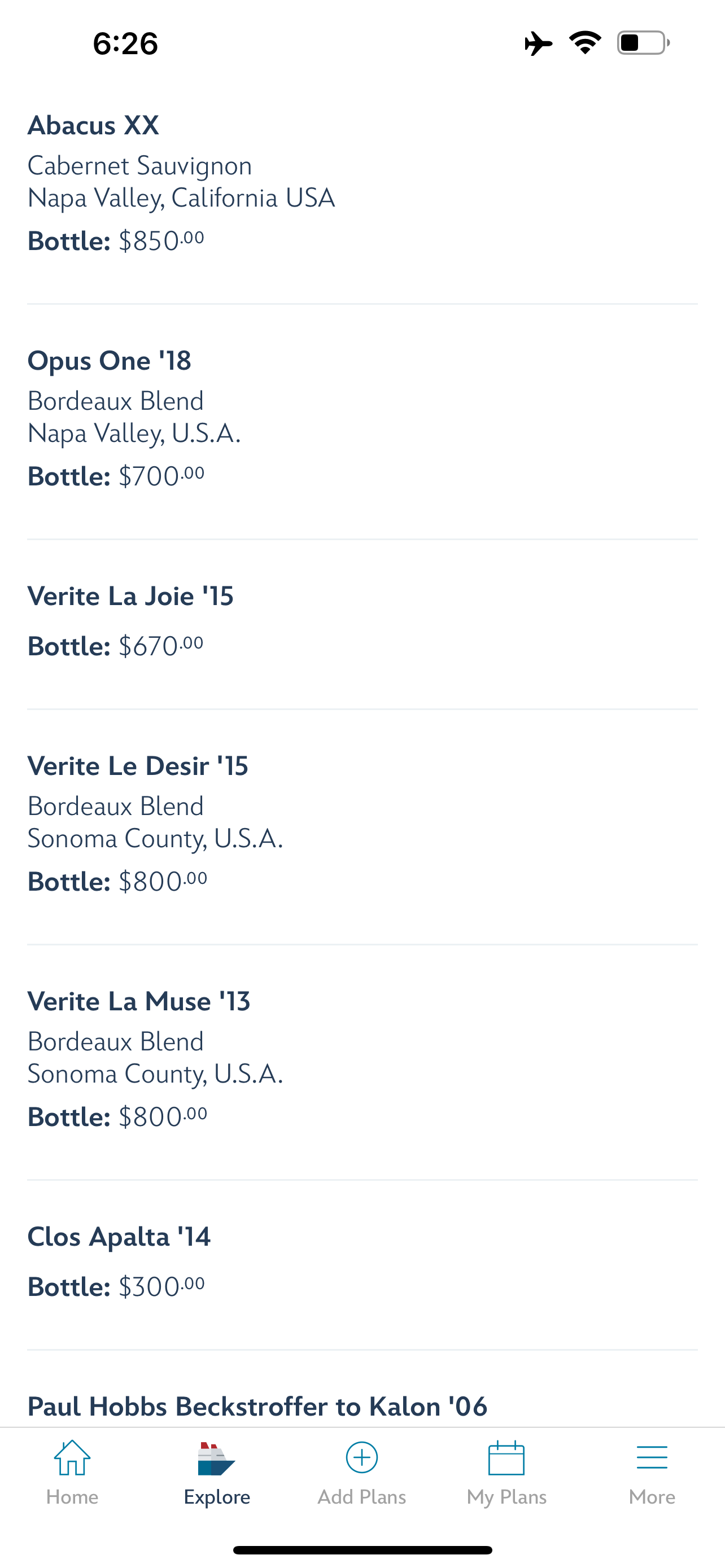Tap the battery indicator icon

pyautogui.click(x=643, y=42)
